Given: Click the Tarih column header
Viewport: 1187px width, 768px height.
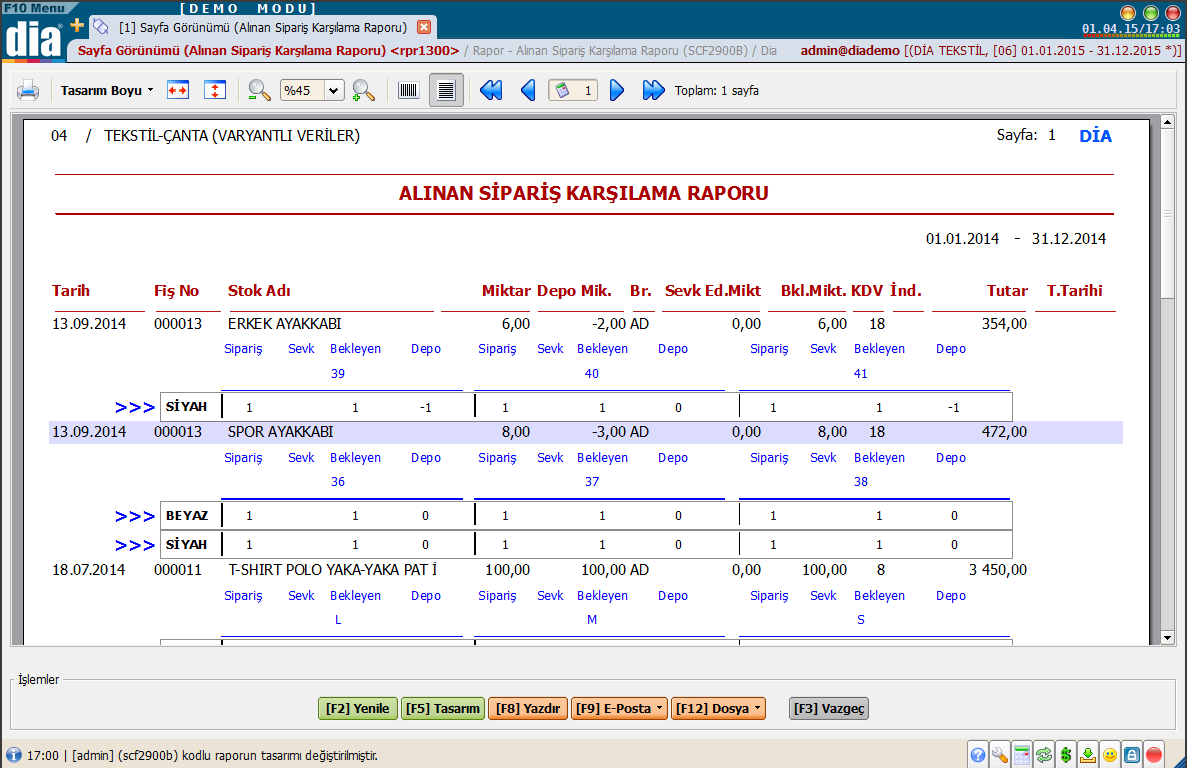Looking at the screenshot, I should pyautogui.click(x=70, y=291).
